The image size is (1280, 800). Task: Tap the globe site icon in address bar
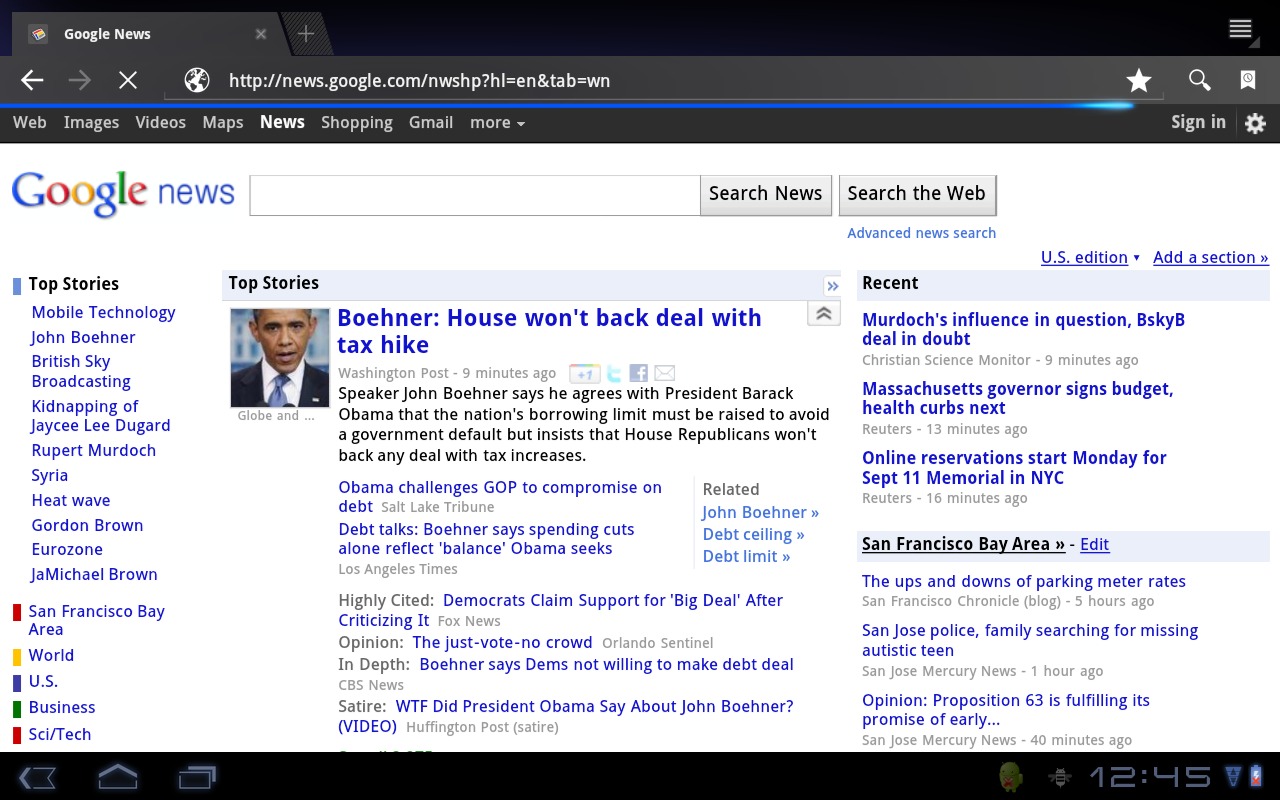pyautogui.click(x=197, y=80)
